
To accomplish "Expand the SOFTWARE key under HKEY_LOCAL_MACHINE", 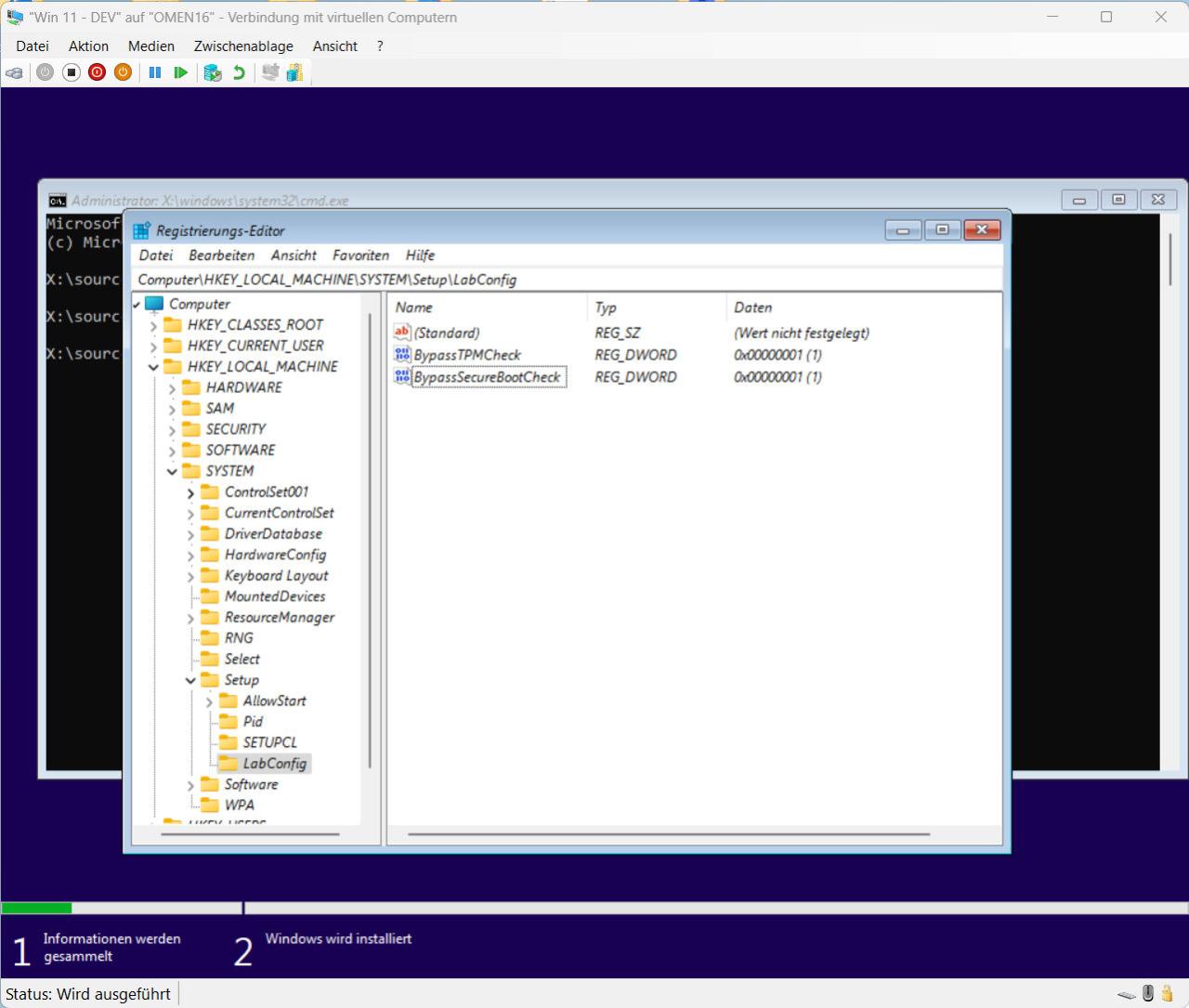I will point(172,451).
